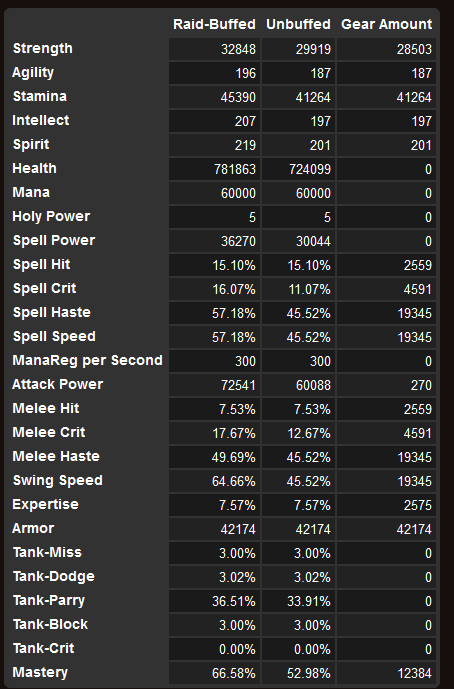Select the Raid-Buffed Strength value 32848
Image resolution: width=454 pixels, height=689 pixels.
[x=238, y=49]
